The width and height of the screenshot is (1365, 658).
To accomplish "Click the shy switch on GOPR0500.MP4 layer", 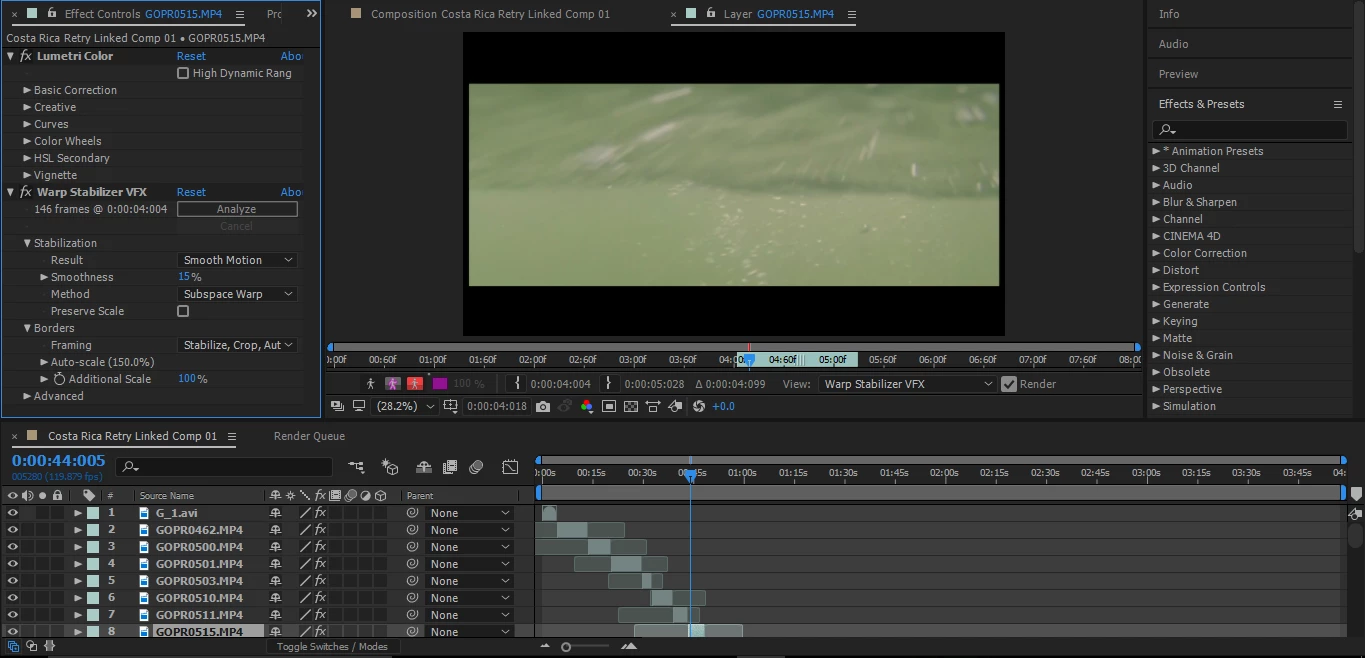I will click(x=275, y=547).
